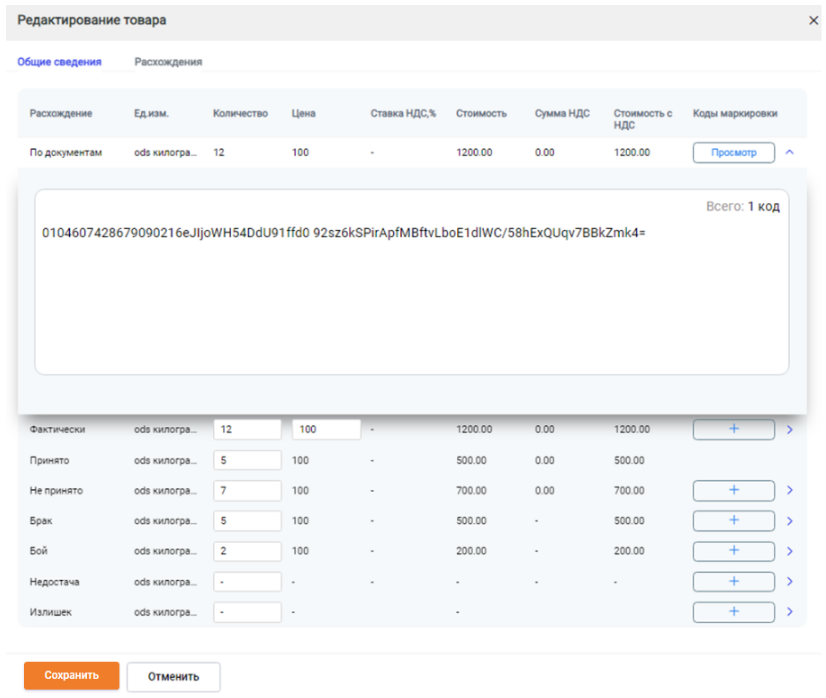Add marking code for Бой row
Screen dimensions: 826x698
coord(733,551)
